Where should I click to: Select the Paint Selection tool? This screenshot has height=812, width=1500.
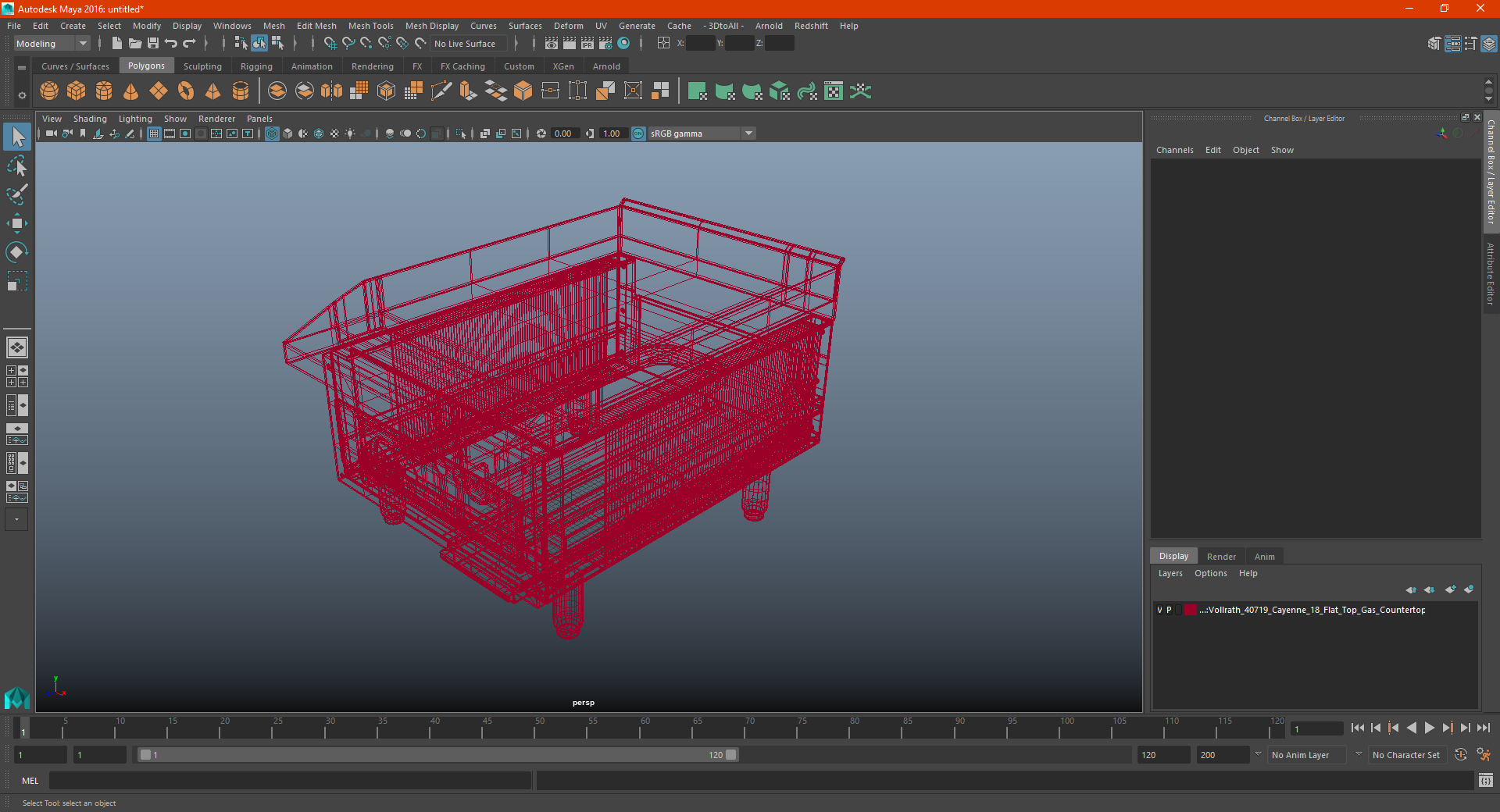click(x=17, y=194)
